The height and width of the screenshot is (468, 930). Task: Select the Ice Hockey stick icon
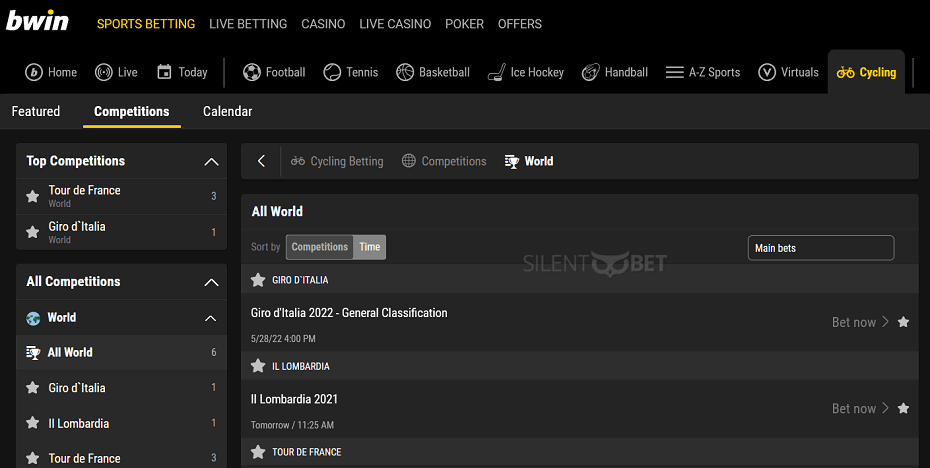[496, 72]
